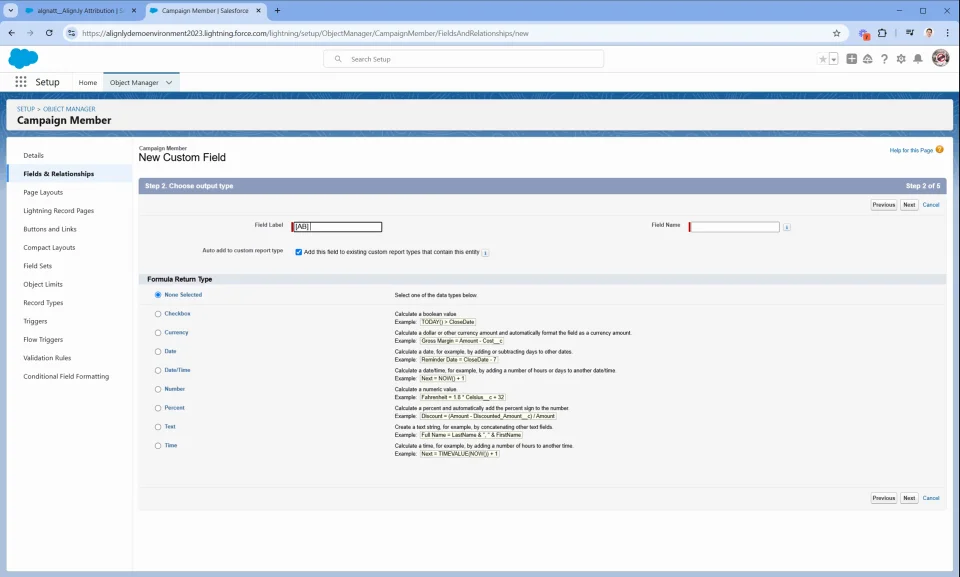Click the Field Name info icon
The width and height of the screenshot is (960, 577).
(x=787, y=227)
